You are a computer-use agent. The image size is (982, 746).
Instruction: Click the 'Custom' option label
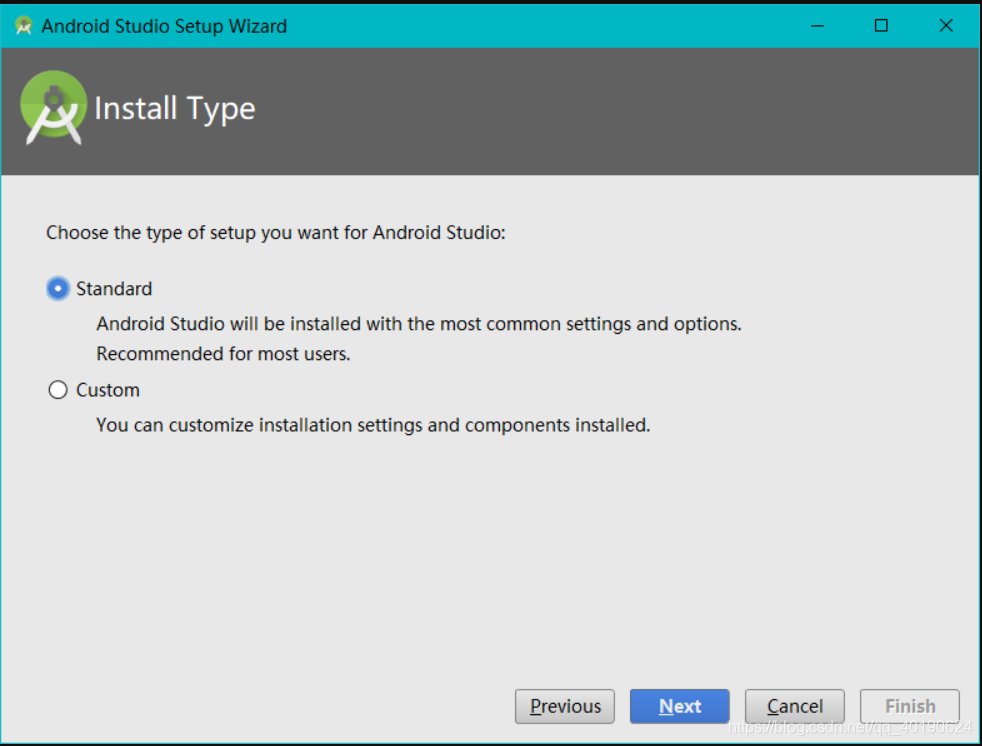[x=108, y=390]
